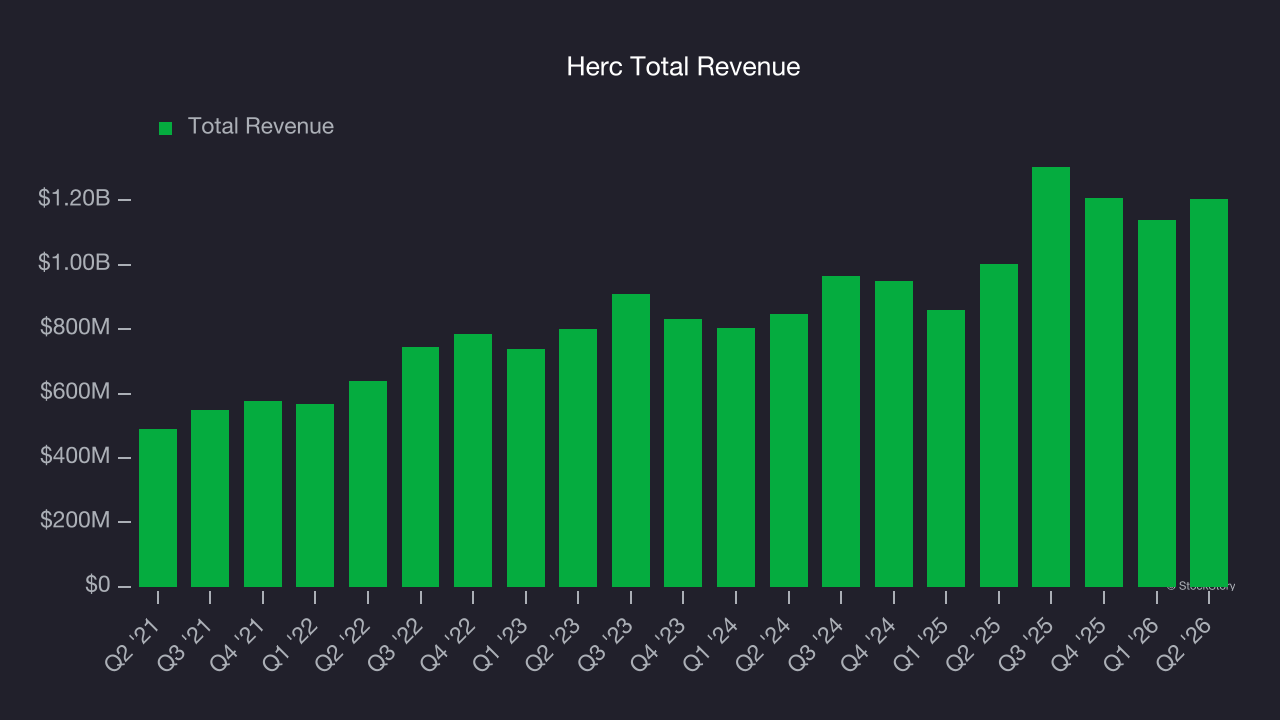Click the Q4 '21 revenue bar

point(263,494)
